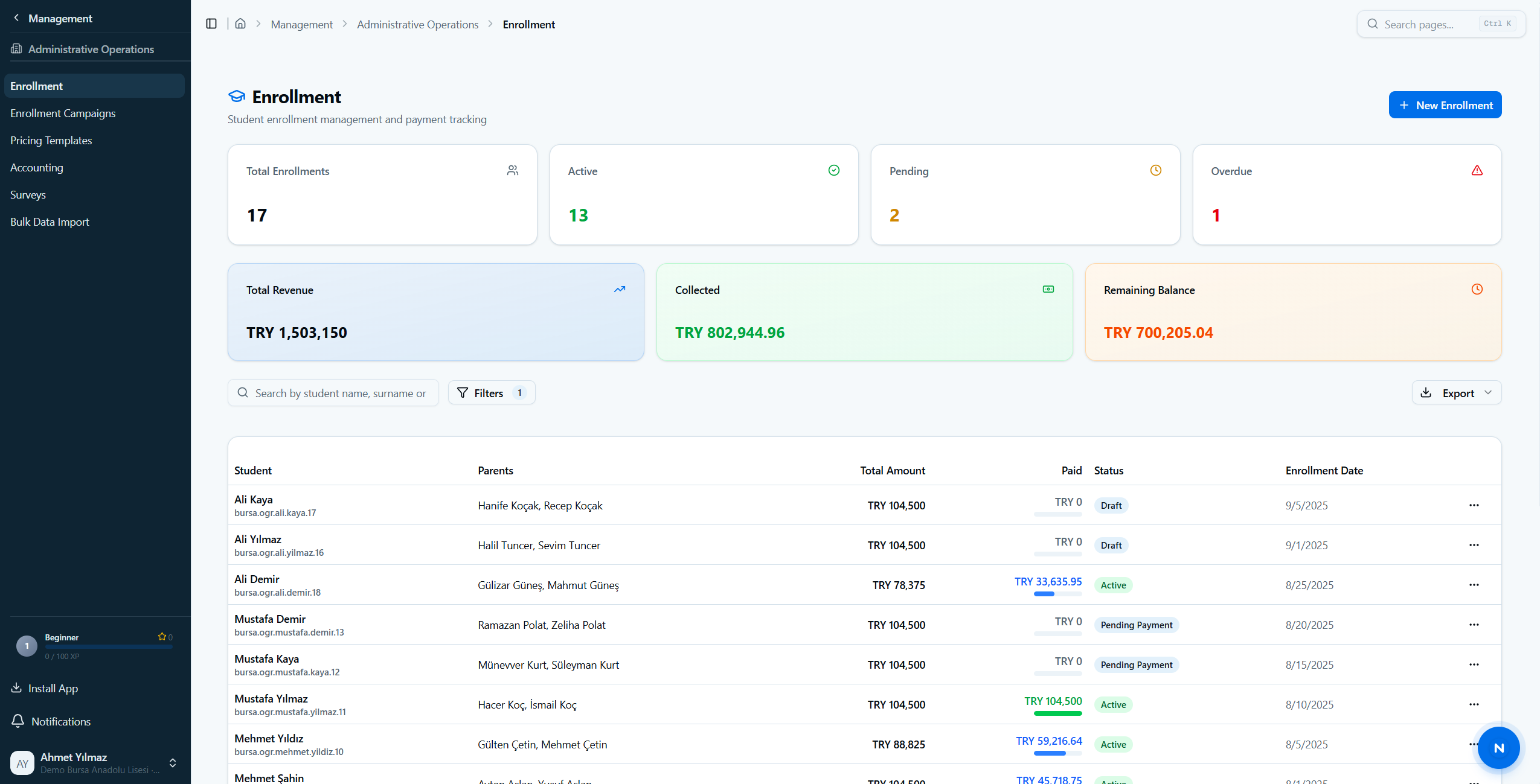Click parents Hacer Koç, İsmail Koç
Image resolution: width=1540 pixels, height=784 pixels.
527,704
